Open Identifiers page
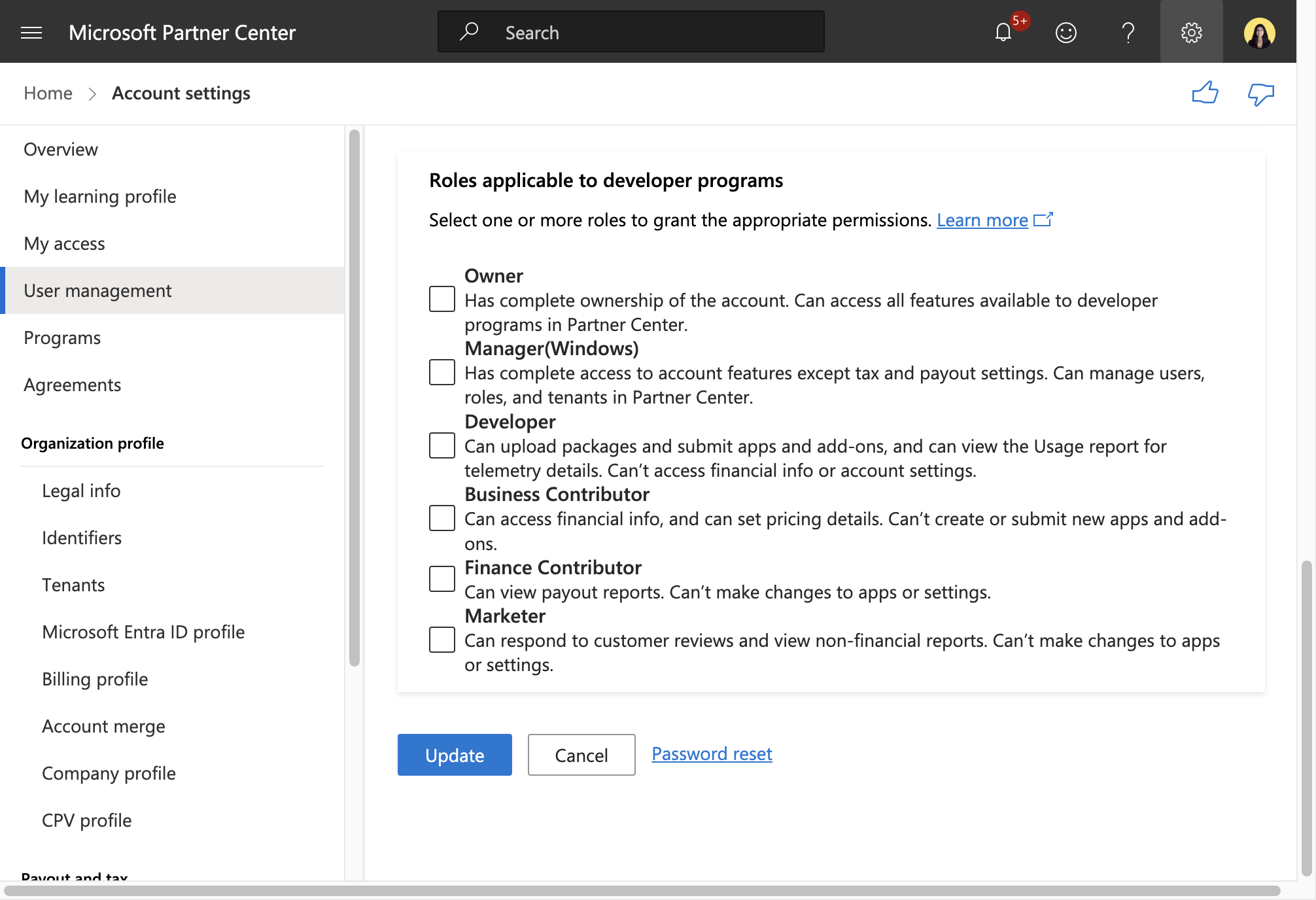This screenshot has width=1316, height=900. click(x=173, y=538)
